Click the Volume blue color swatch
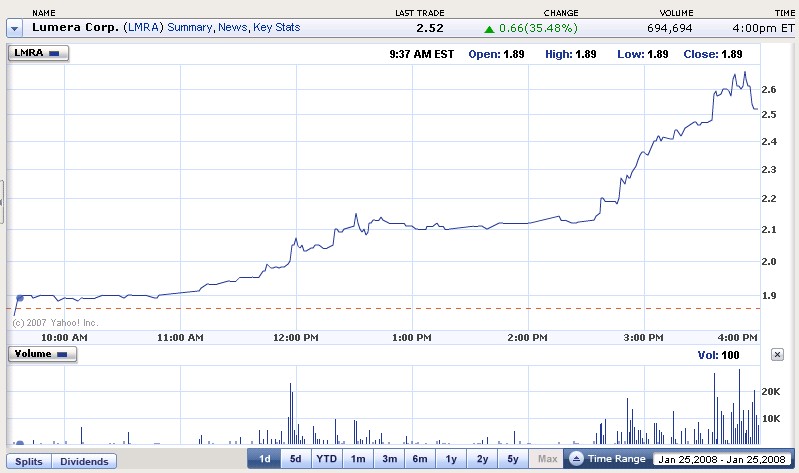This screenshot has height=473, width=799. click(62, 354)
